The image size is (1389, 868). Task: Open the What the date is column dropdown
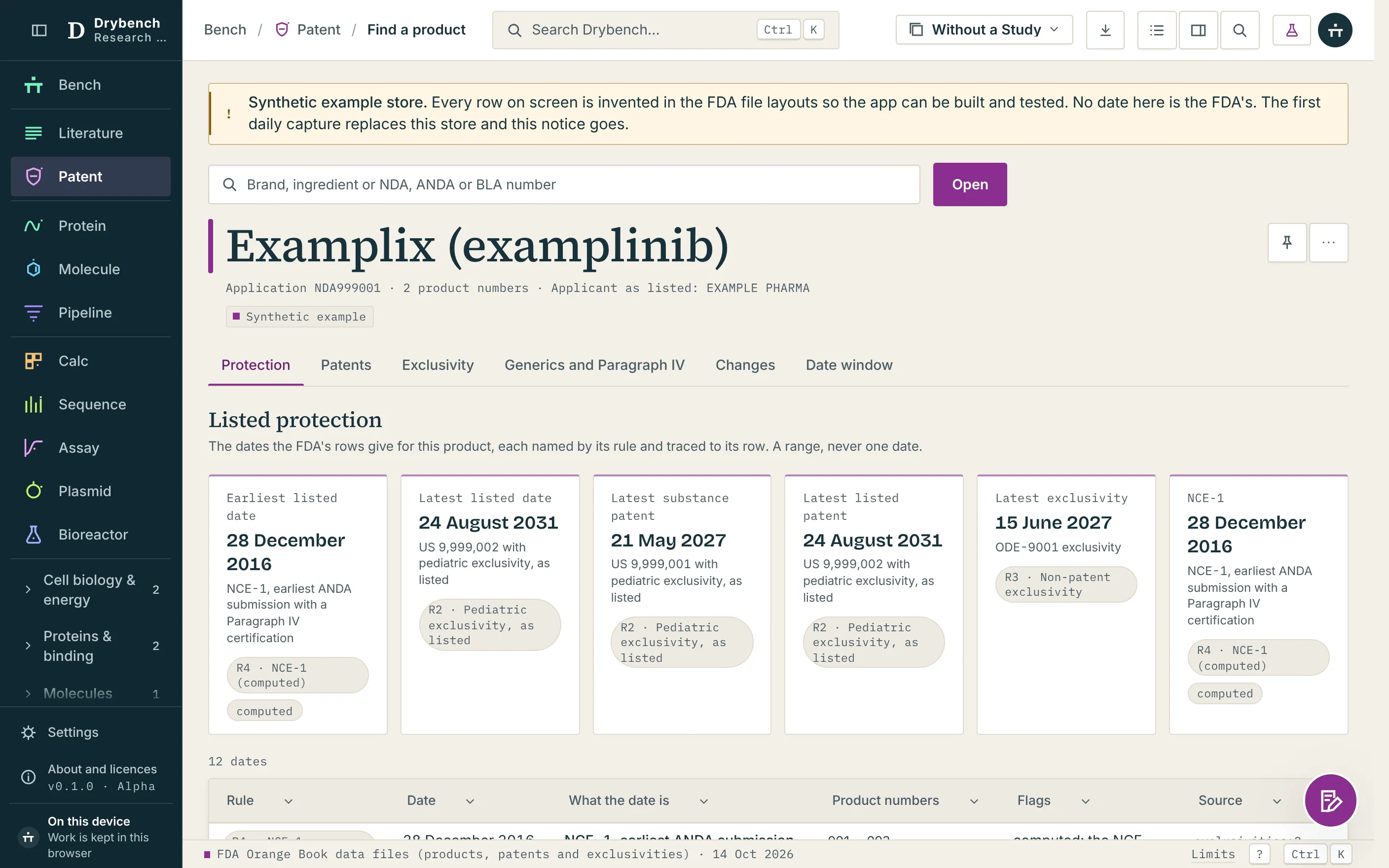coord(704,801)
